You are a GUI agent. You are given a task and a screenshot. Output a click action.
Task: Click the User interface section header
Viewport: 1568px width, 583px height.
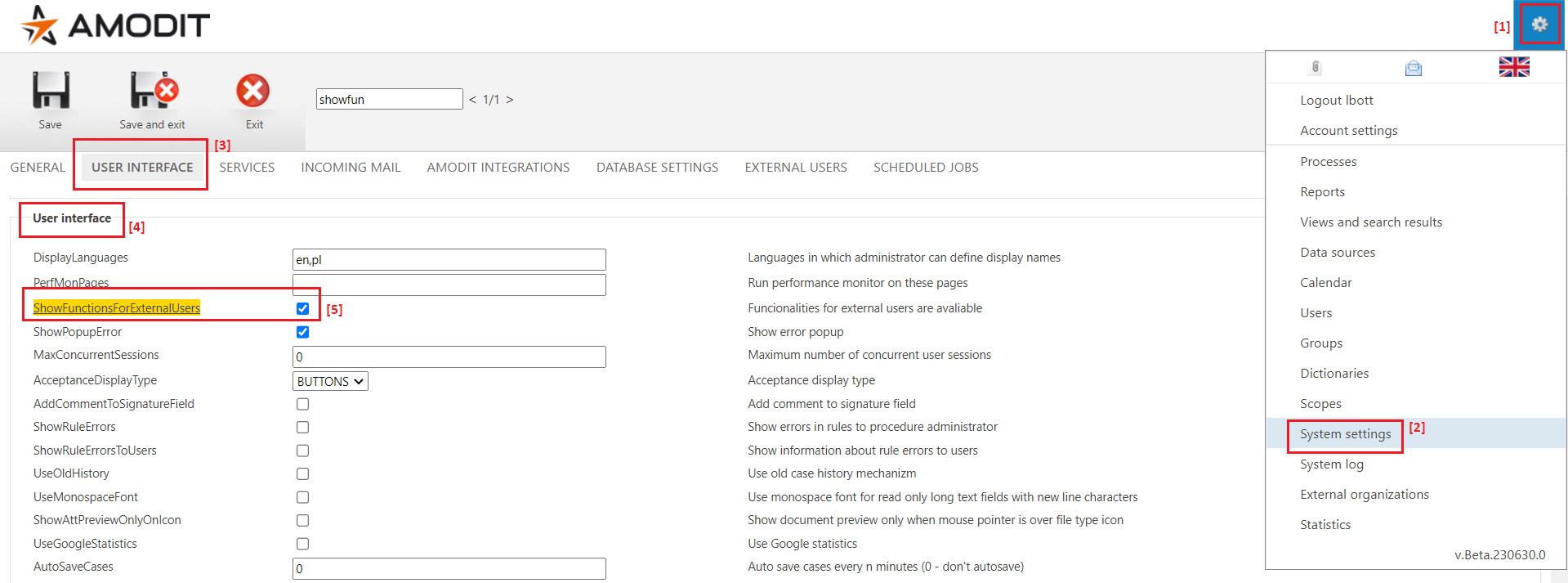click(72, 218)
